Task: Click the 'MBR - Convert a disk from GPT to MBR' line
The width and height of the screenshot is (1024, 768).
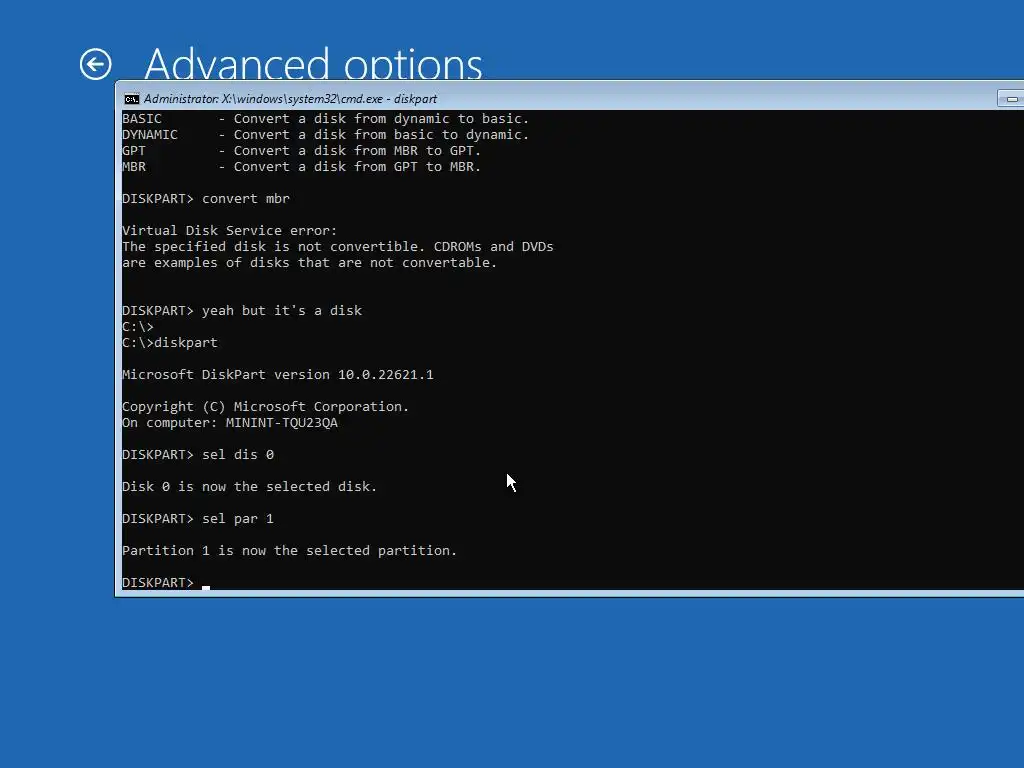Action: (x=301, y=167)
